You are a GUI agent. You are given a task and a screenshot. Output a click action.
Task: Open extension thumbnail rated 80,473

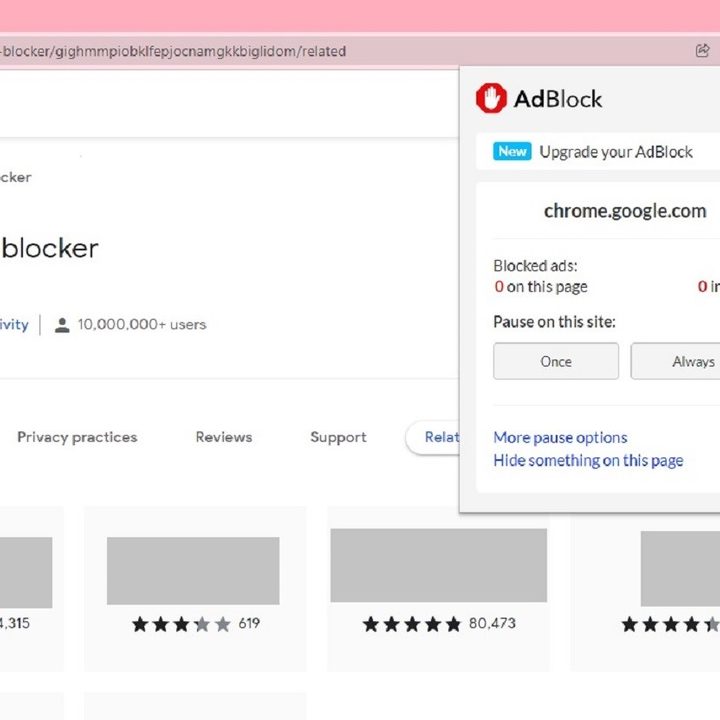tap(439, 565)
